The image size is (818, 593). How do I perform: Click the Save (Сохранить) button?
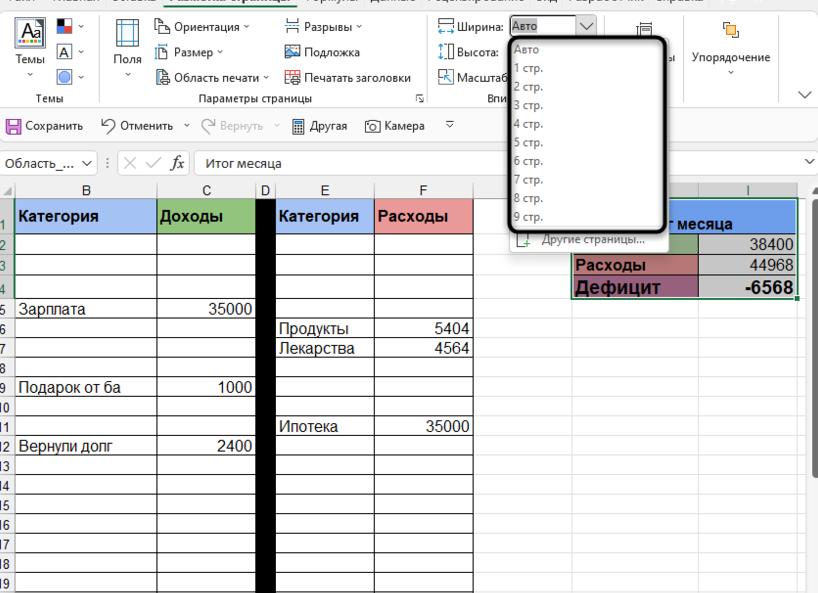[45, 126]
